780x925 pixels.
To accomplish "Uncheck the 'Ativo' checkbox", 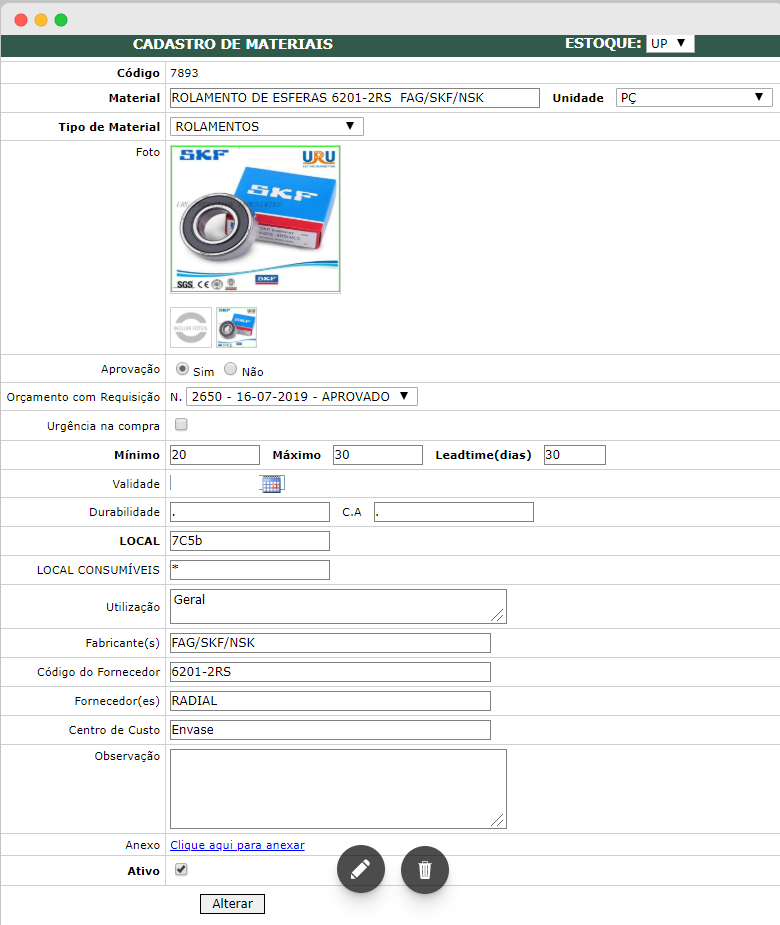I will (181, 870).
